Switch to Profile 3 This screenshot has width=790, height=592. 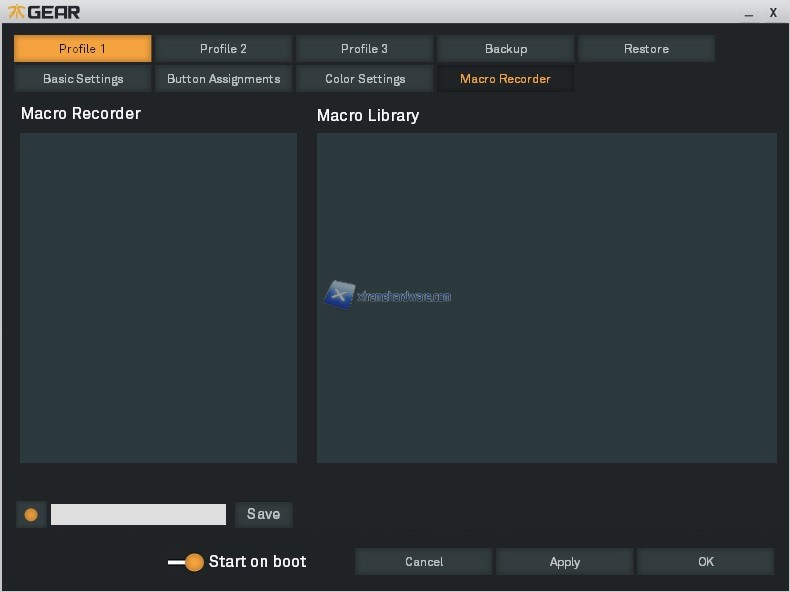click(x=365, y=49)
